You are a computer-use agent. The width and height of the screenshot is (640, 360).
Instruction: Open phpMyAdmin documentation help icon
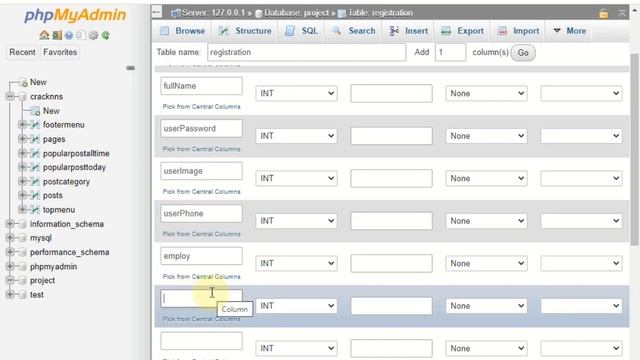(69, 36)
